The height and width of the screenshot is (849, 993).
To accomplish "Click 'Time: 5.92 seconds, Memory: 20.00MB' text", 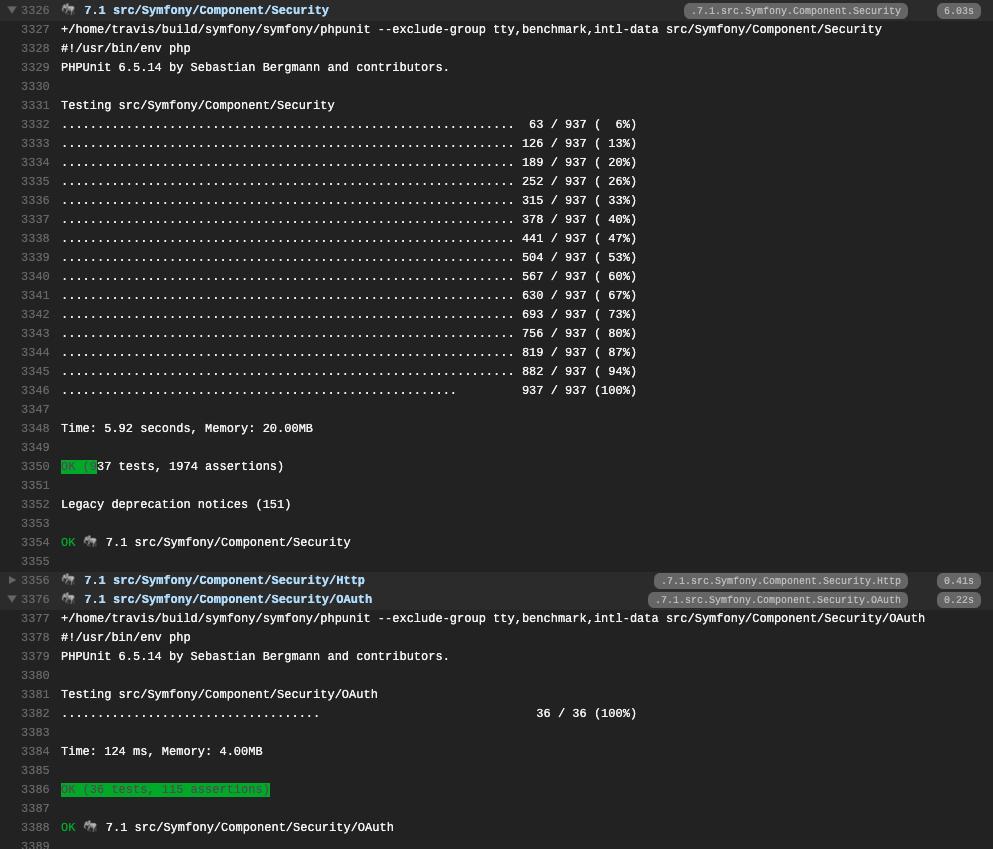I will point(187,428).
